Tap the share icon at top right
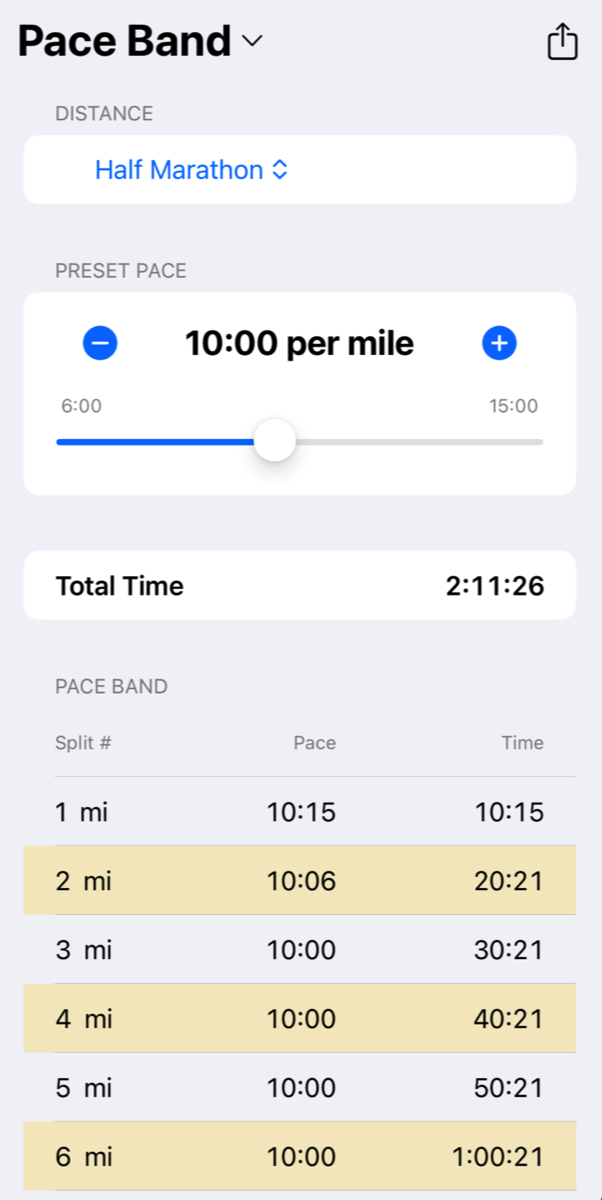602x1200 pixels. point(561,42)
